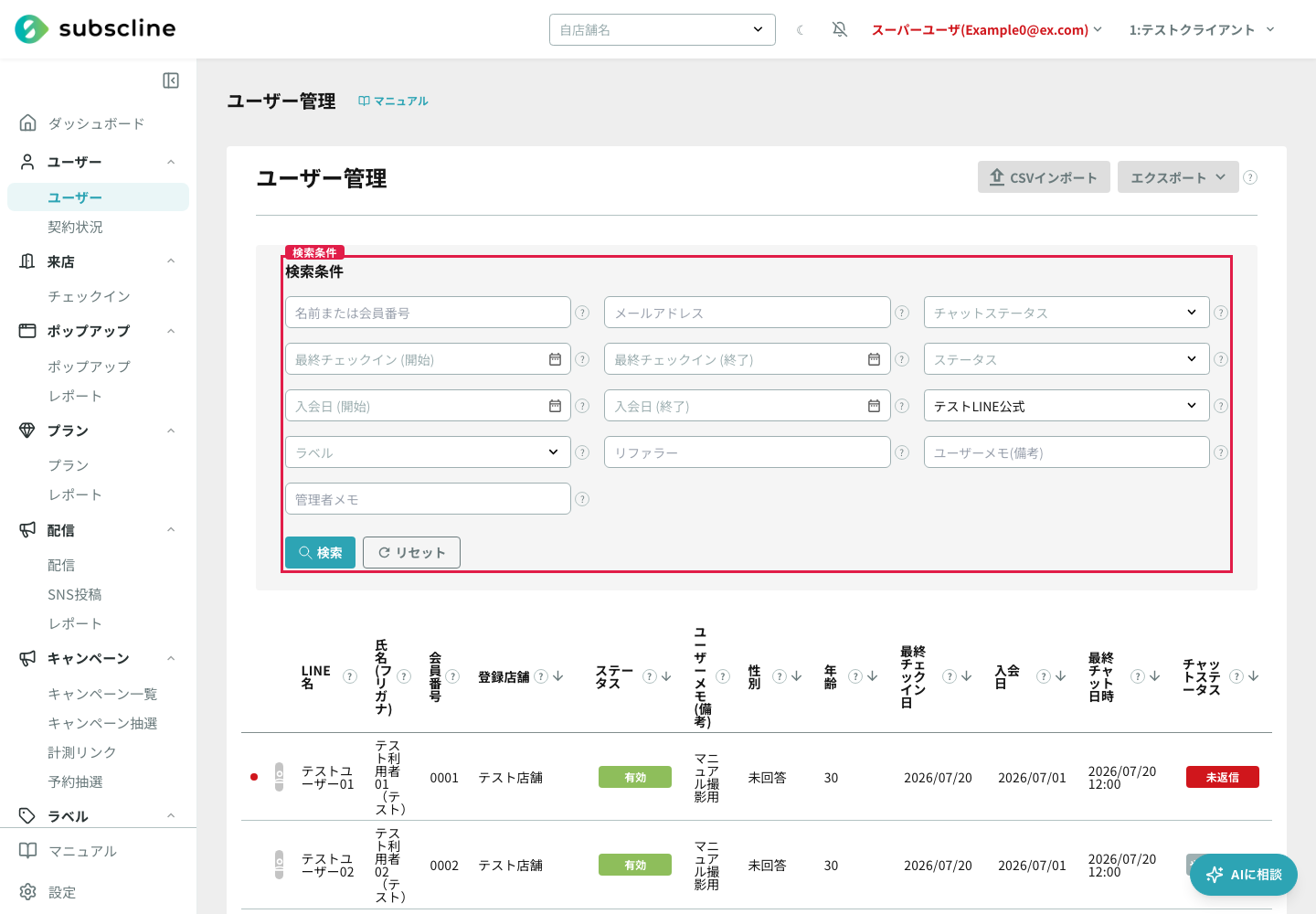Open 契約状況 in the sidebar
Image resolution: width=1316 pixels, height=914 pixels.
pyautogui.click(x=75, y=227)
